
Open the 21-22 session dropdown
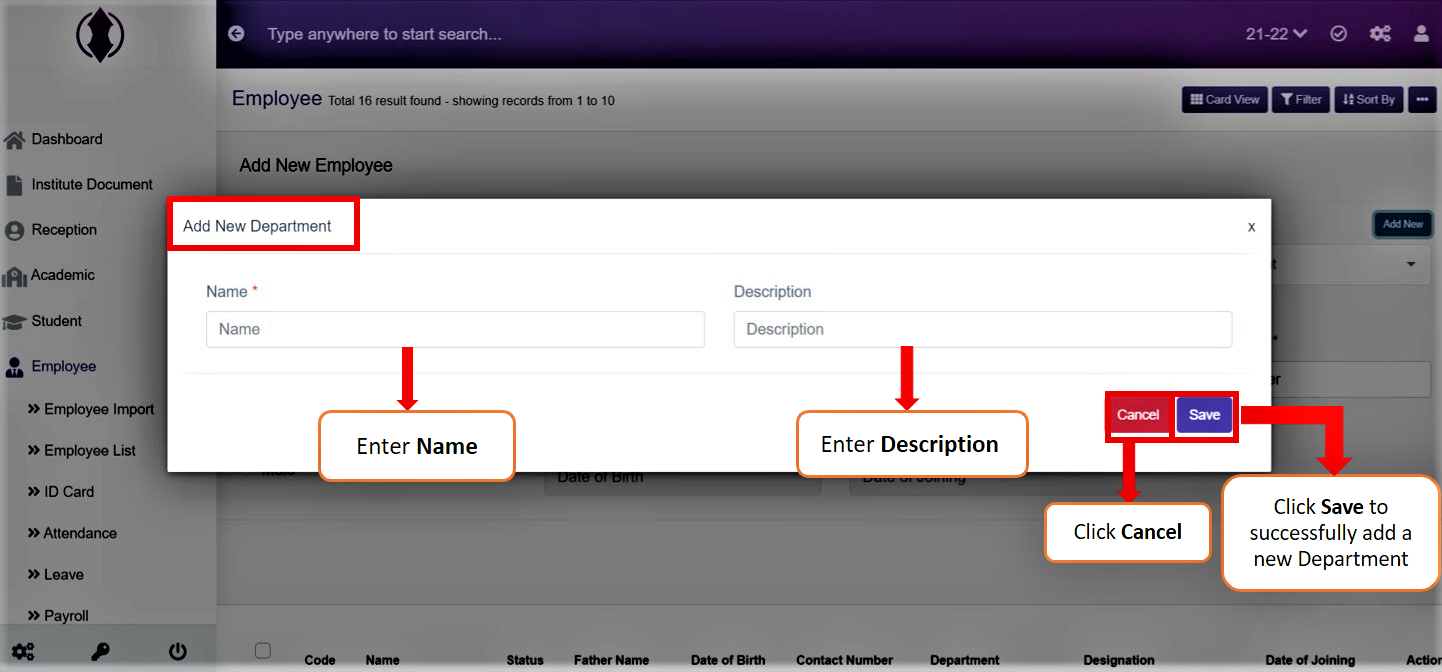click(1276, 33)
